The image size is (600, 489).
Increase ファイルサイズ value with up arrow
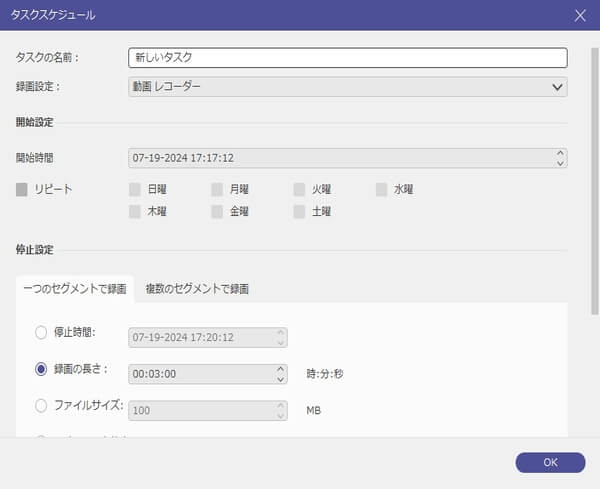pos(280,406)
